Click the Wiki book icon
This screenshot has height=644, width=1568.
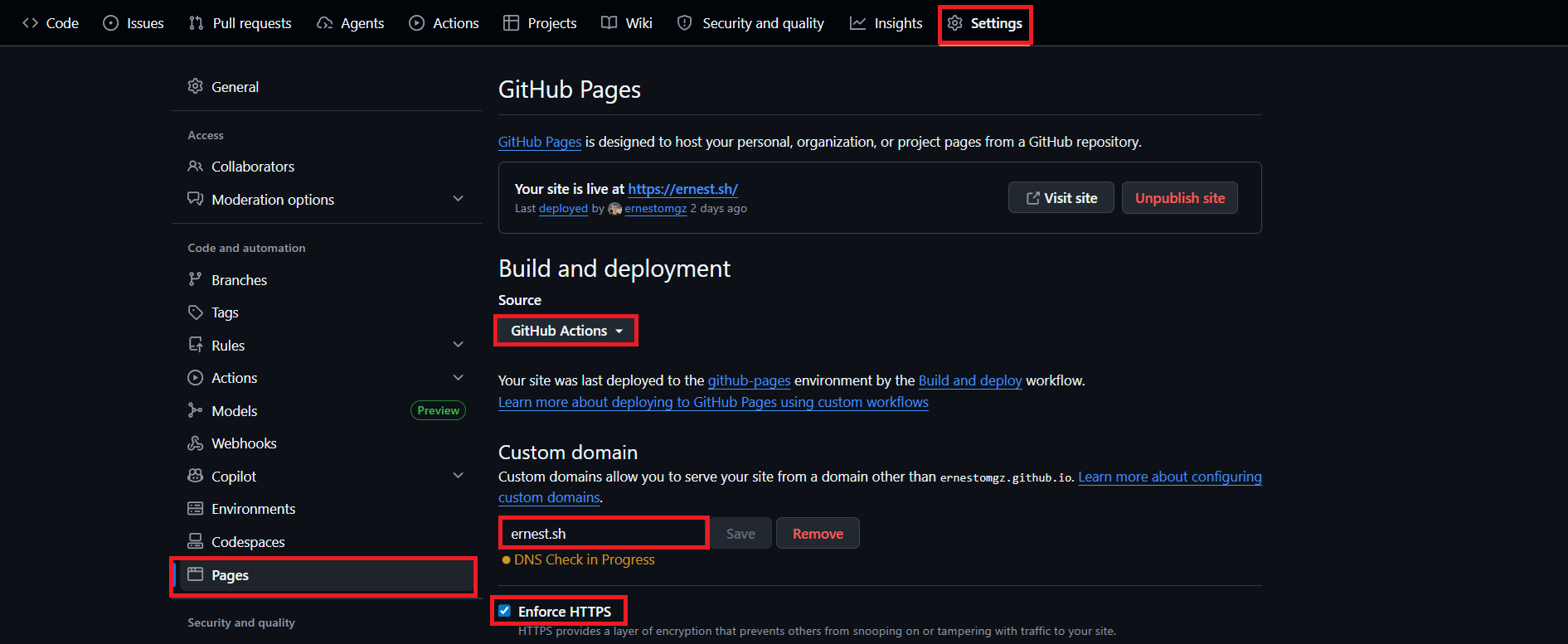[609, 23]
